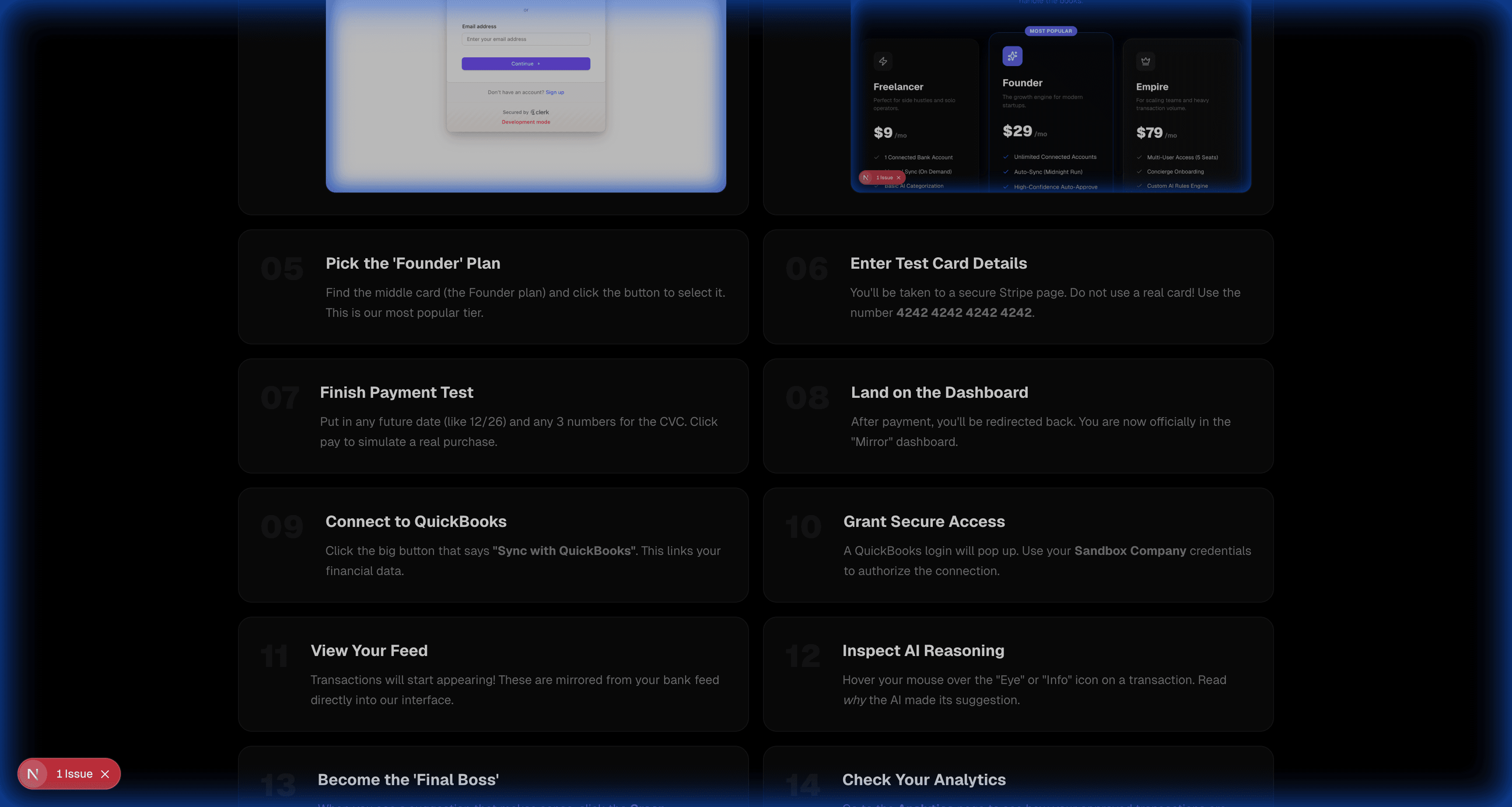Select the Founder plan pricing card

[x=1050, y=112]
